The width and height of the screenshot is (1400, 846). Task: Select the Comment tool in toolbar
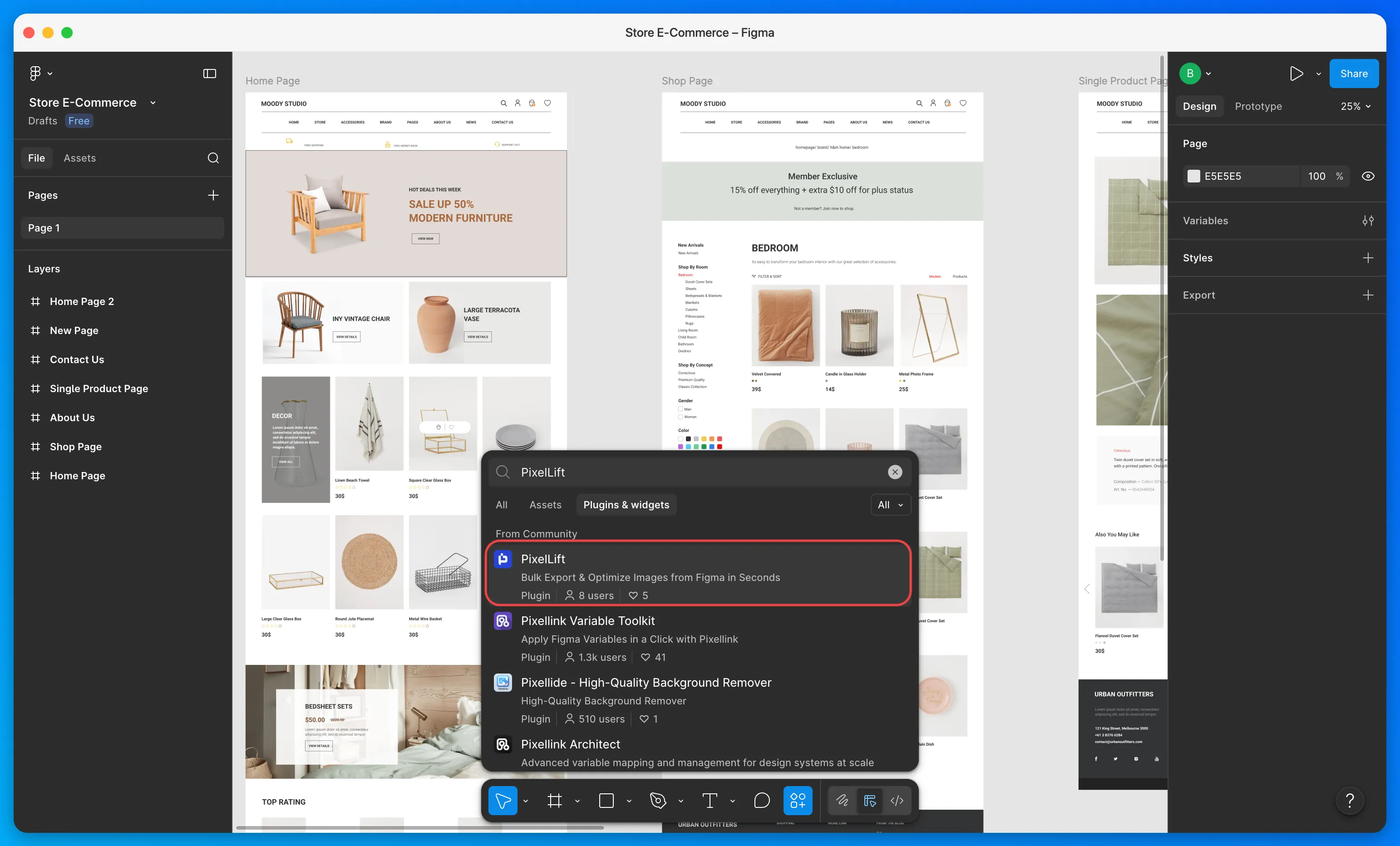click(x=761, y=801)
